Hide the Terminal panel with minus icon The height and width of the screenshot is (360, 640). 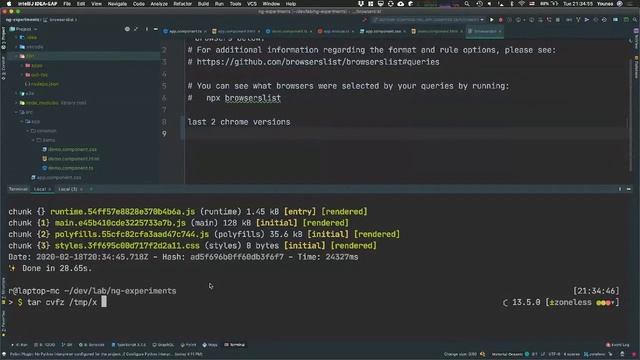pos(629,189)
